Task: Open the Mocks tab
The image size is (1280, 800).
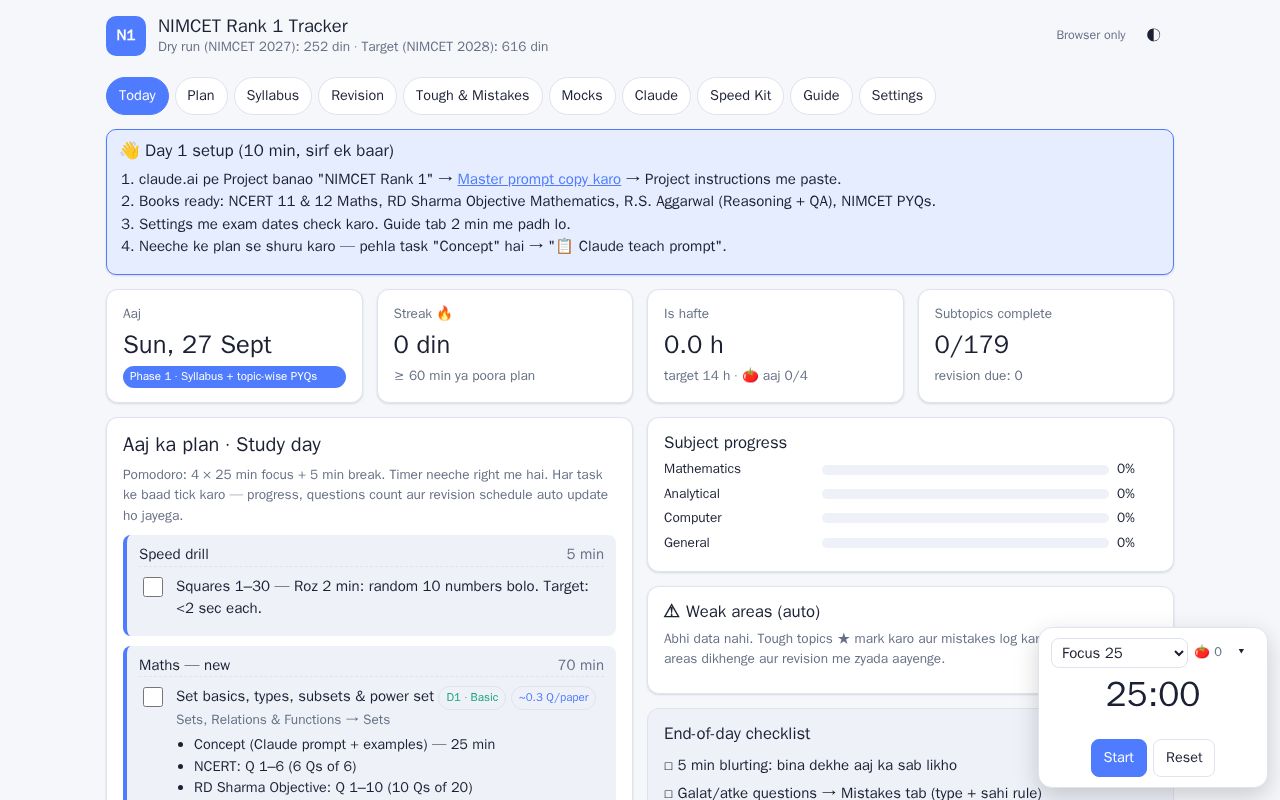Action: click(x=582, y=96)
